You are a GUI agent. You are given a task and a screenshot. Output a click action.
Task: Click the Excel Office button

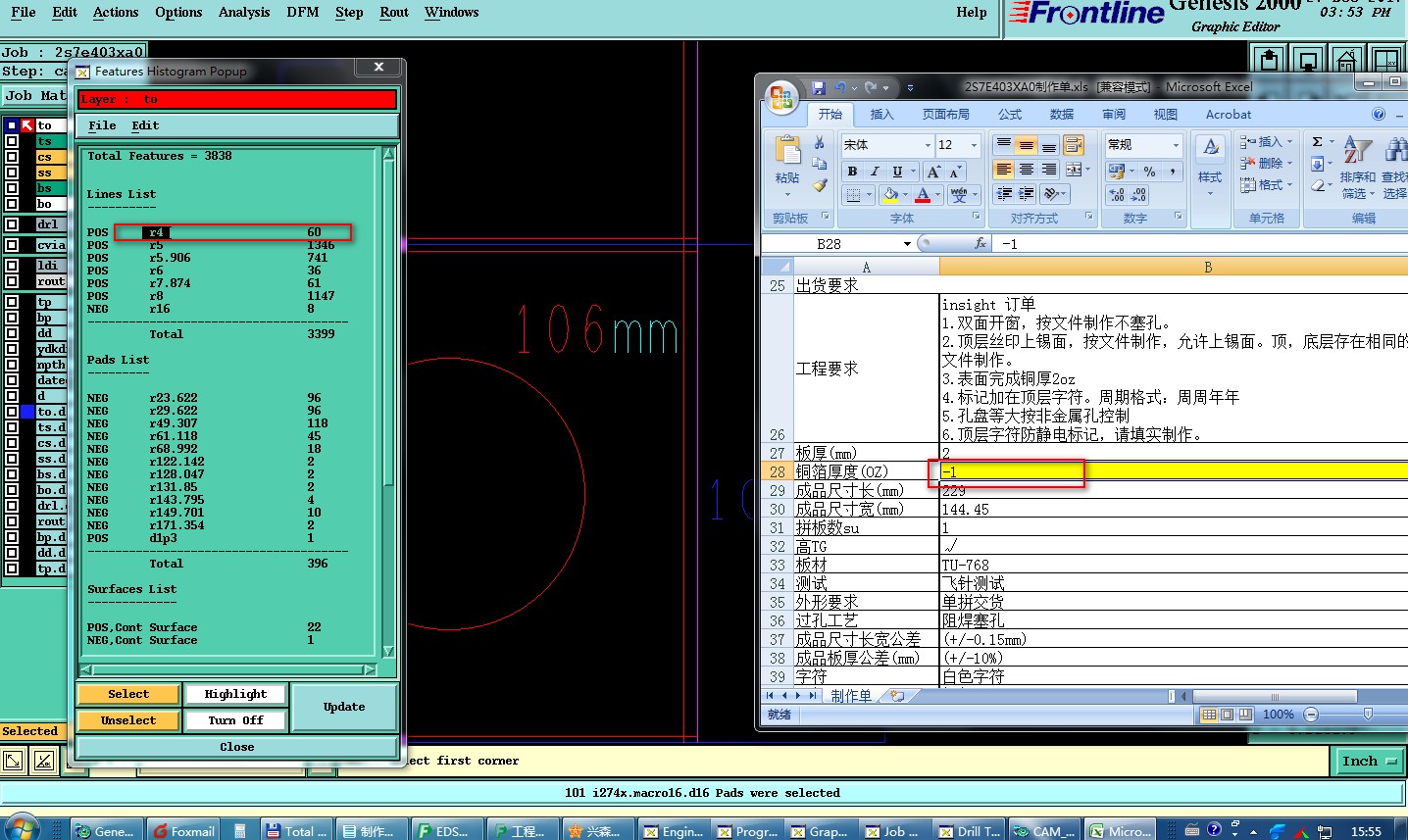pos(781,97)
